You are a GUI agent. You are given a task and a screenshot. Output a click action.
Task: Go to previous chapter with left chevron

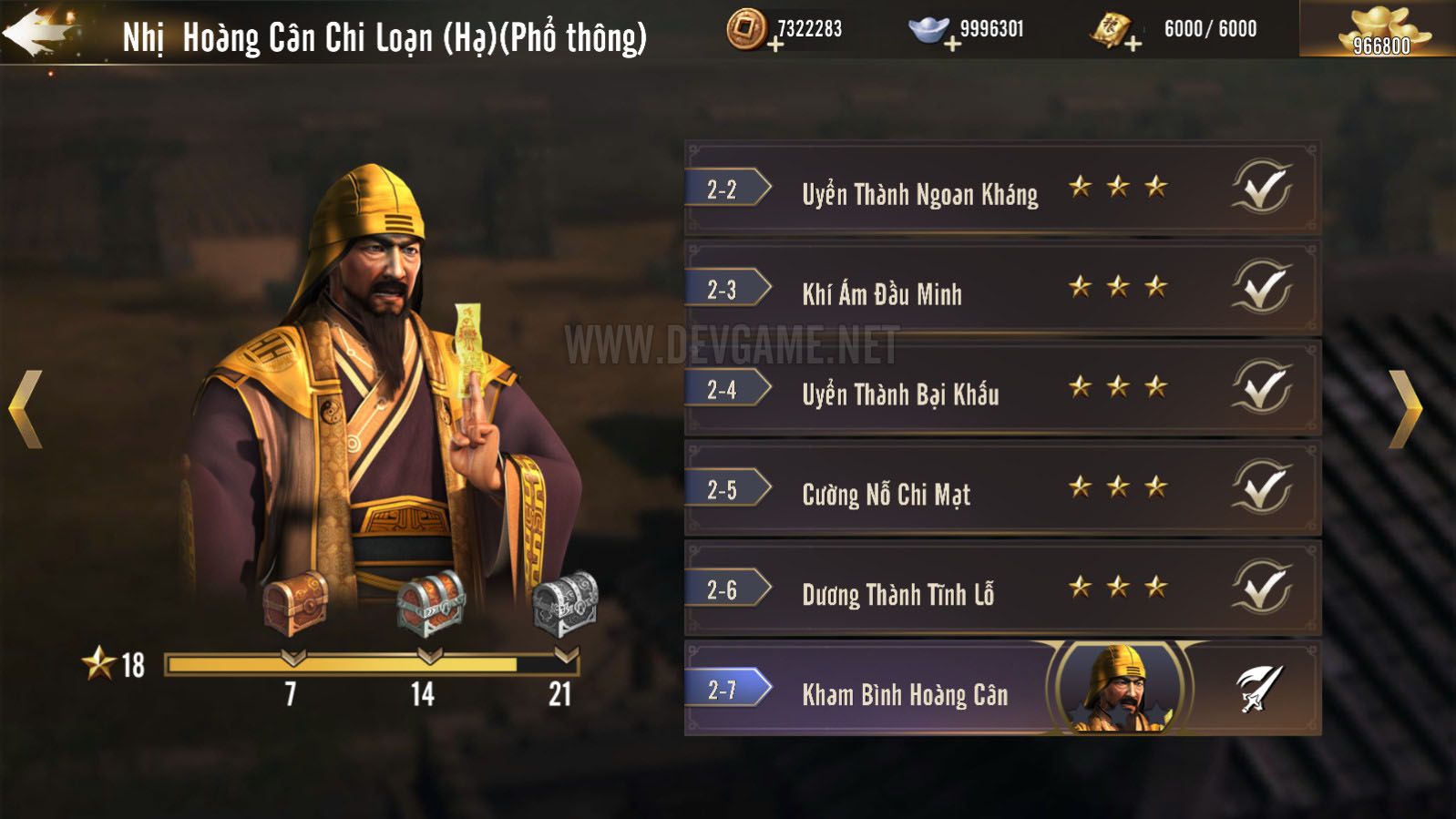[x=26, y=409]
